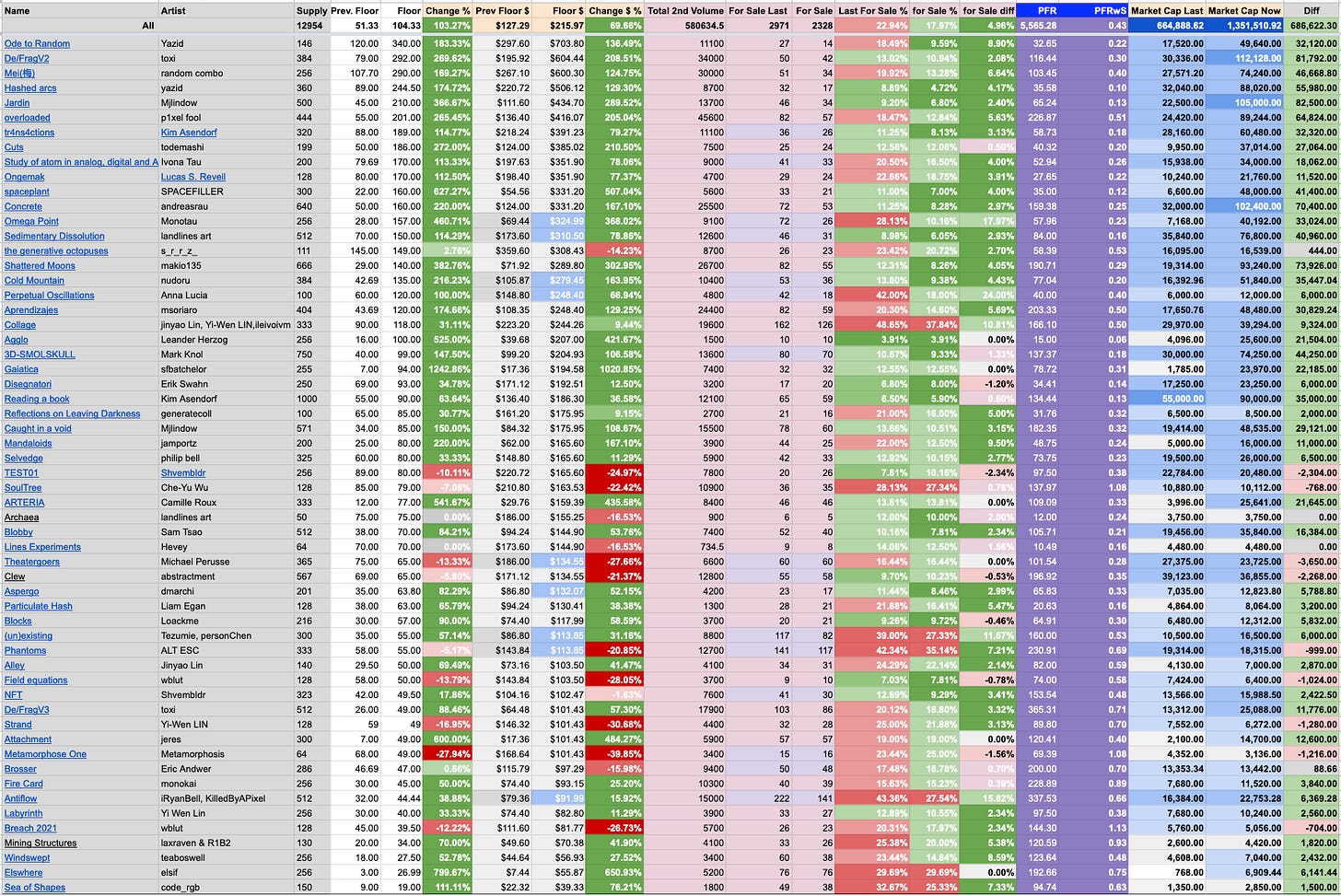Select artist cell iRyanBell, KilledByAPixel
This screenshot has height=896, width=1341.
227,798
